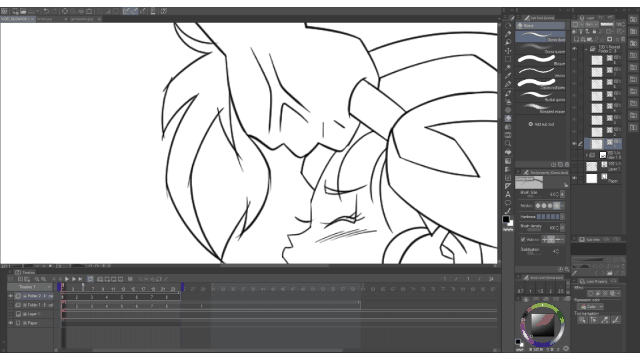Click the Border effect button
The image size is (640, 360).
[x=591, y=293]
